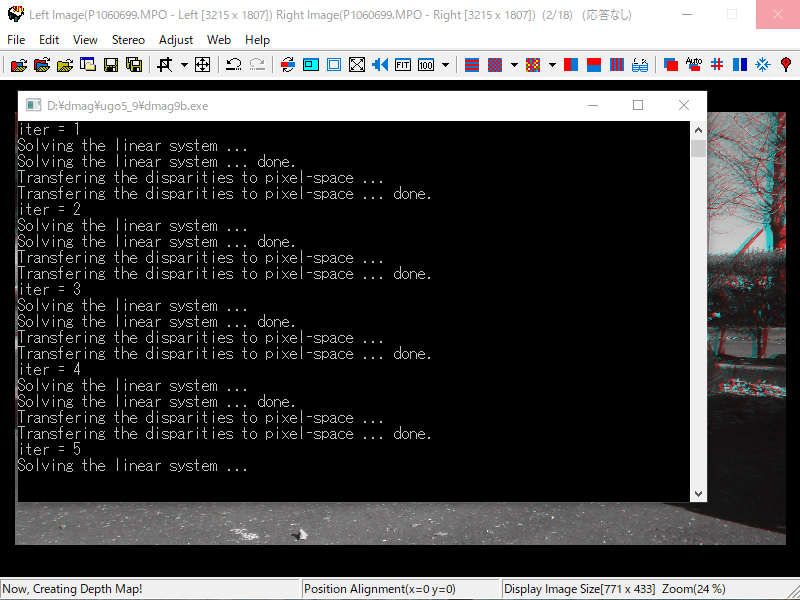Image resolution: width=800 pixels, height=600 pixels.
Task: Select the vertical interlaced stripes icon
Action: point(617,65)
